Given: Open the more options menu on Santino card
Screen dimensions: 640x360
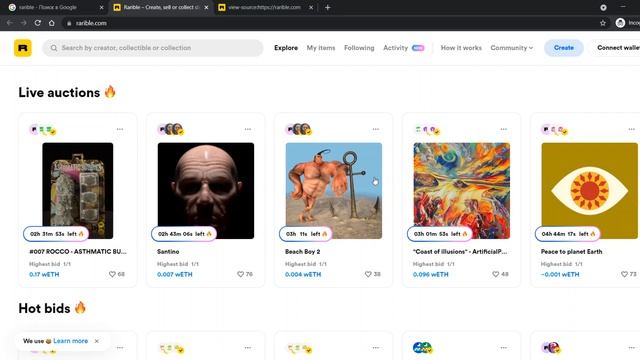Looking at the screenshot, I should click(248, 129).
